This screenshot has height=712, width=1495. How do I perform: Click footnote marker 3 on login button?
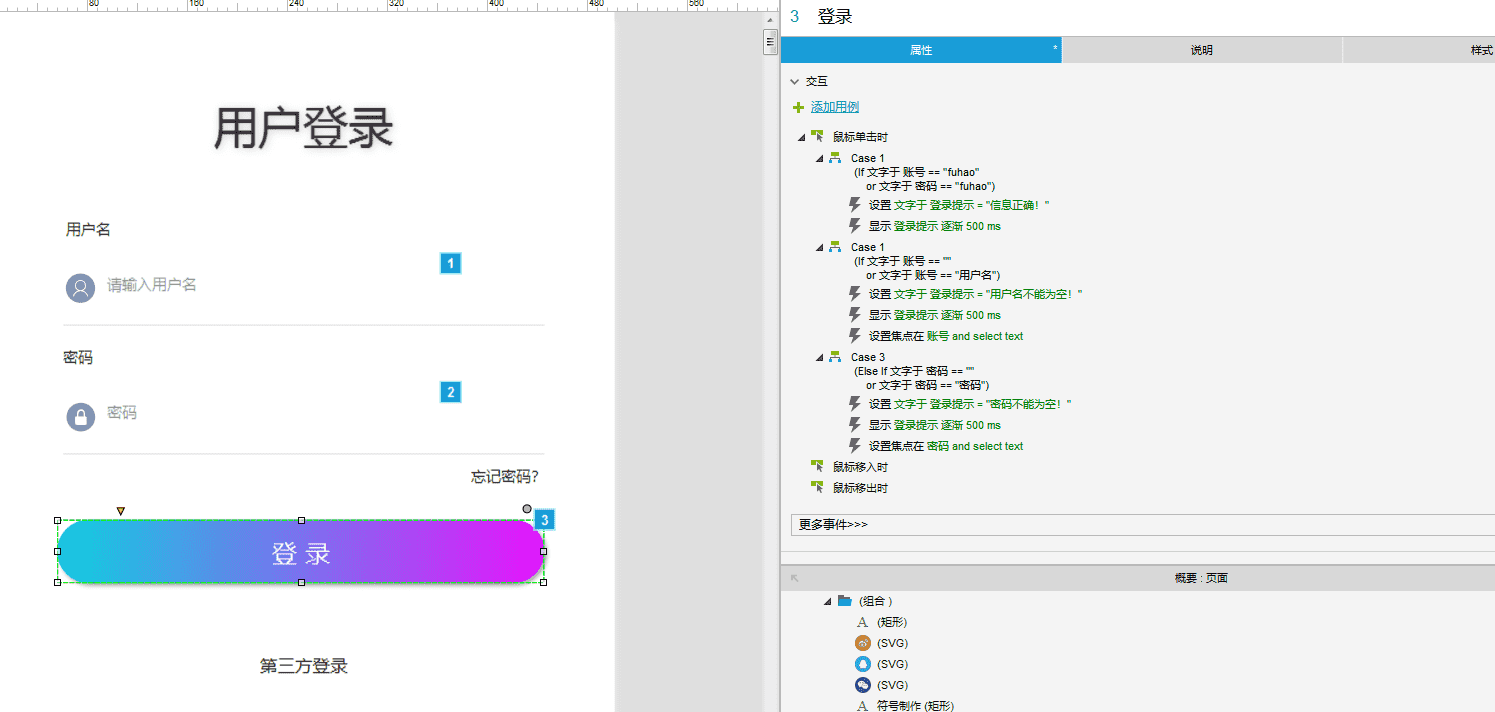coord(544,520)
